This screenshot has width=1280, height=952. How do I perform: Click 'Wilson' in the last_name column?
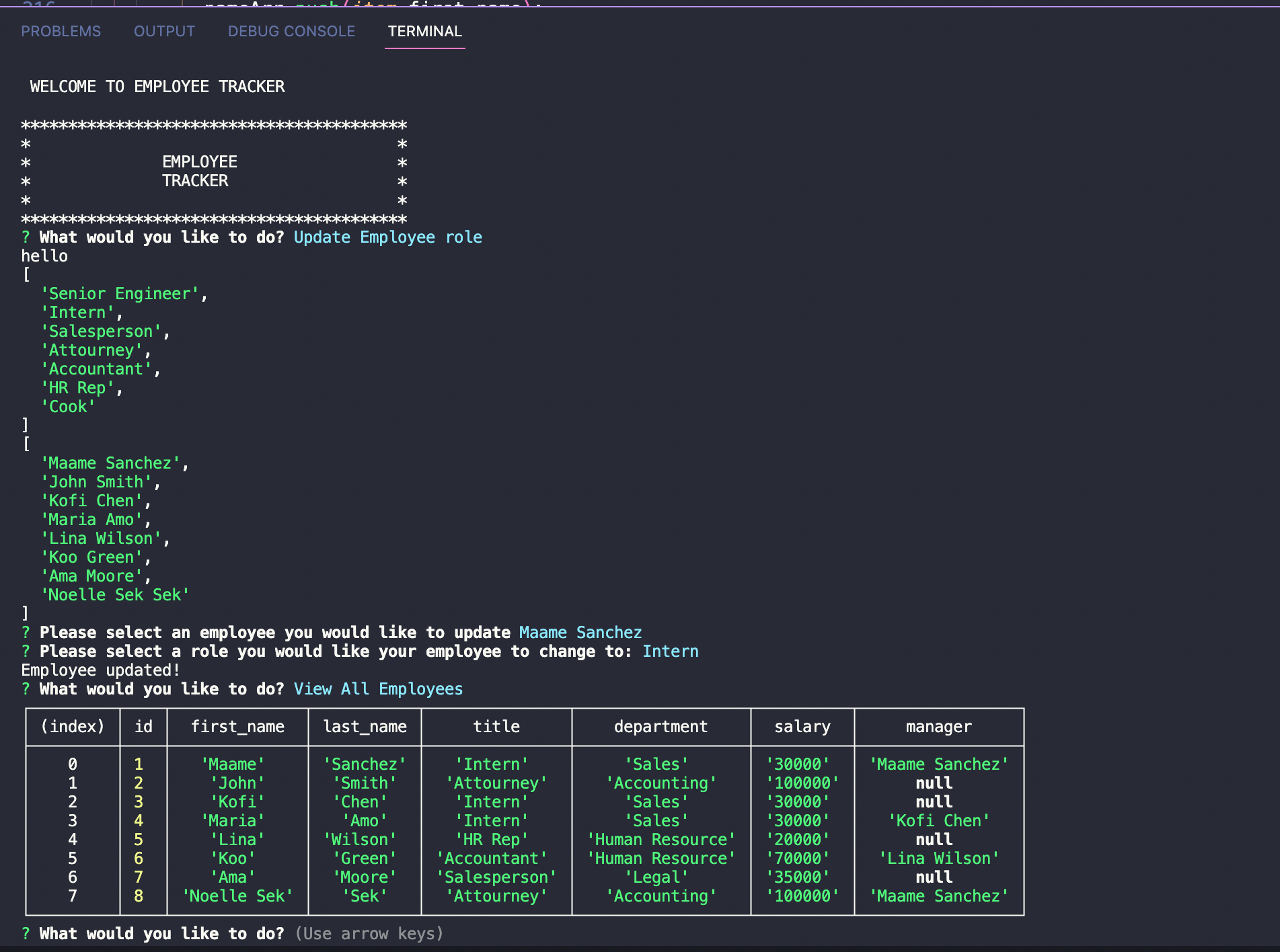[360, 840]
